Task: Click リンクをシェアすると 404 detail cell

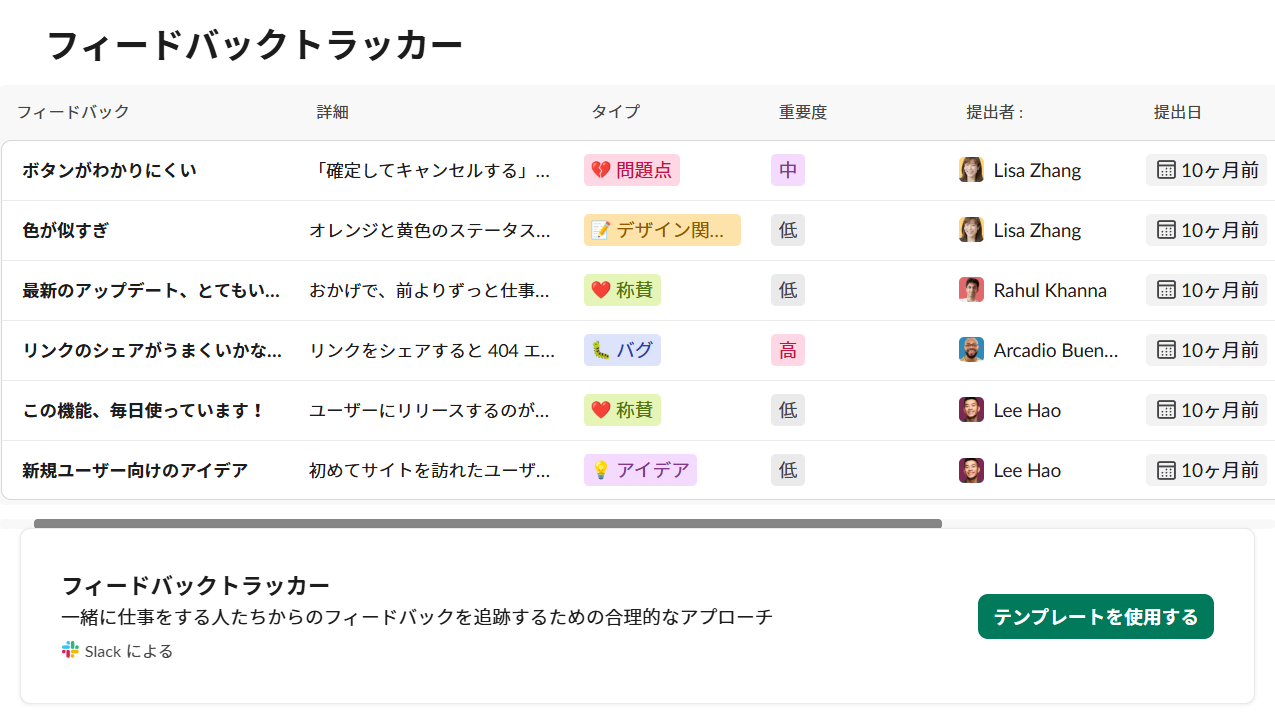Action: click(430, 350)
